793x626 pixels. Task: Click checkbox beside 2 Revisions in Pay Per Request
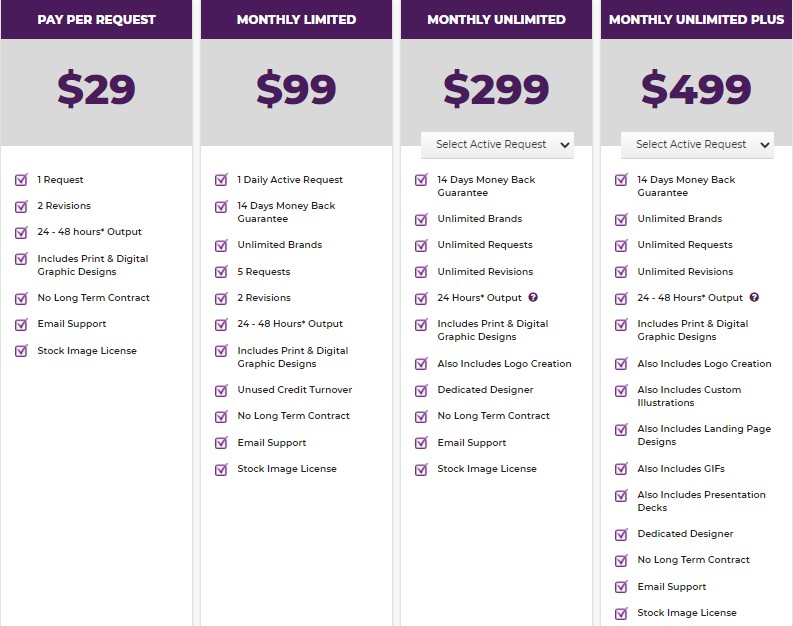pos(21,206)
